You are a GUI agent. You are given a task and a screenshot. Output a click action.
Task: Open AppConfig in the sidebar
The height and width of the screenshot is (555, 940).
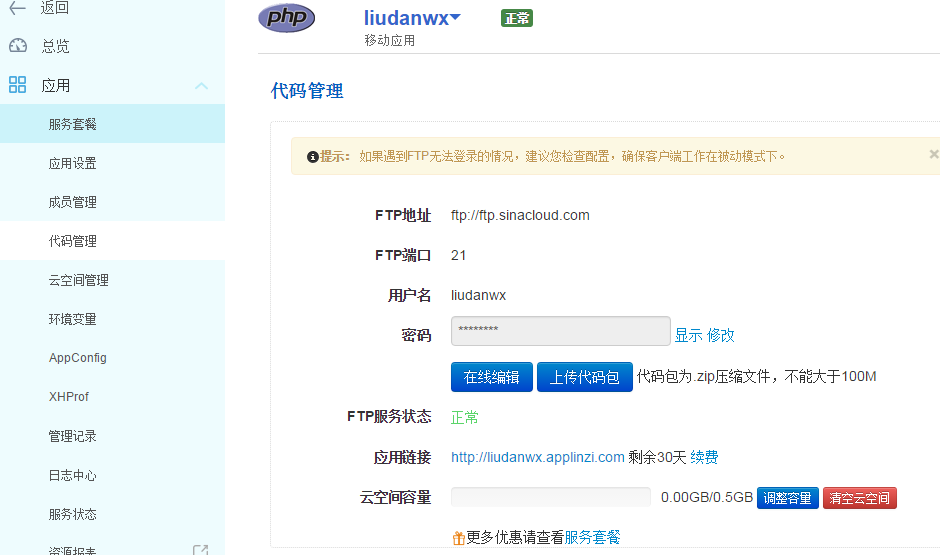[x=112, y=358]
